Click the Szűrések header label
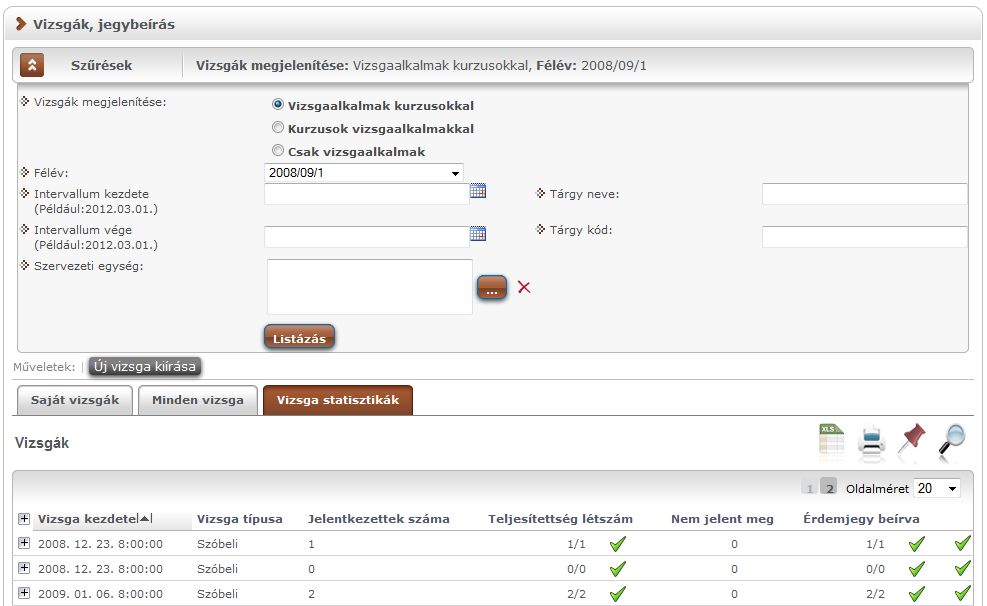Image resolution: width=987 pixels, height=606 pixels. tap(101, 65)
